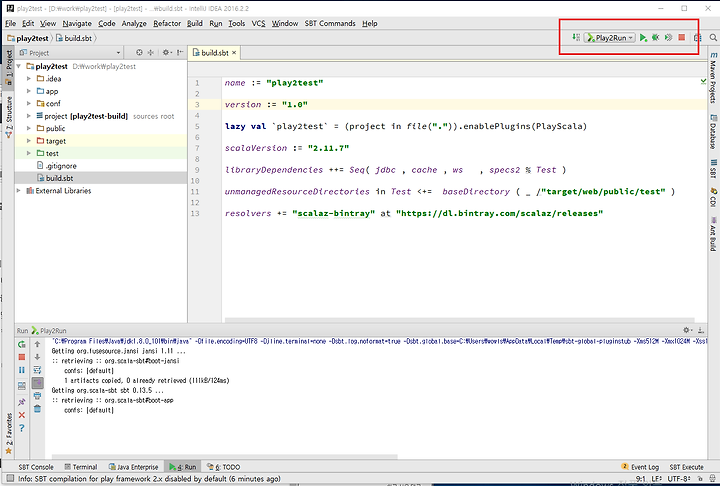Expand the app folder
Image resolution: width=720 pixels, height=486 pixels.
click(x=29, y=91)
